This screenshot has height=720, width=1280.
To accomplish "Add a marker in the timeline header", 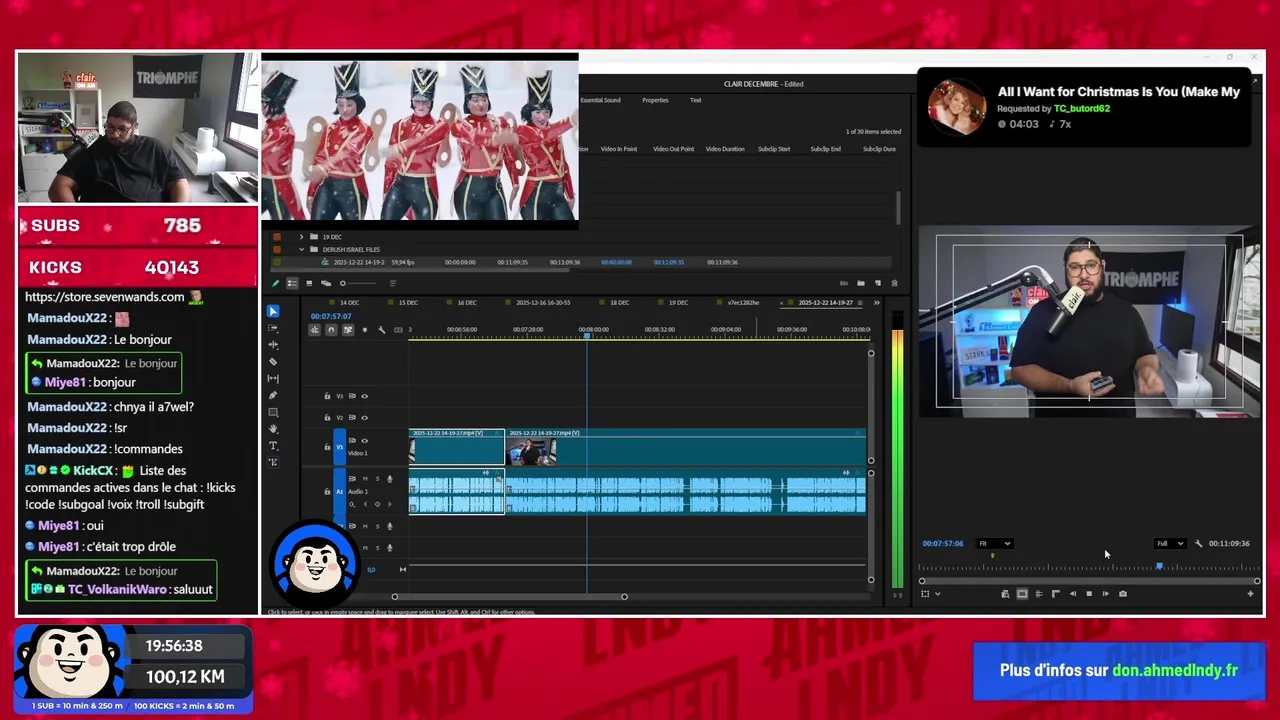I will click(x=365, y=330).
